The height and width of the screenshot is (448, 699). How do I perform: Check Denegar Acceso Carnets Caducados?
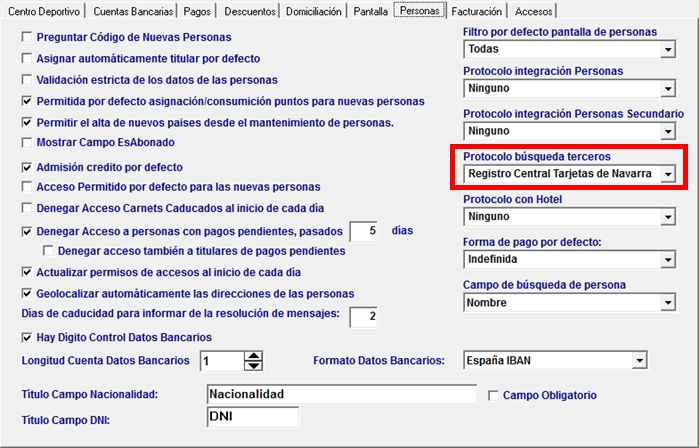tap(27, 208)
